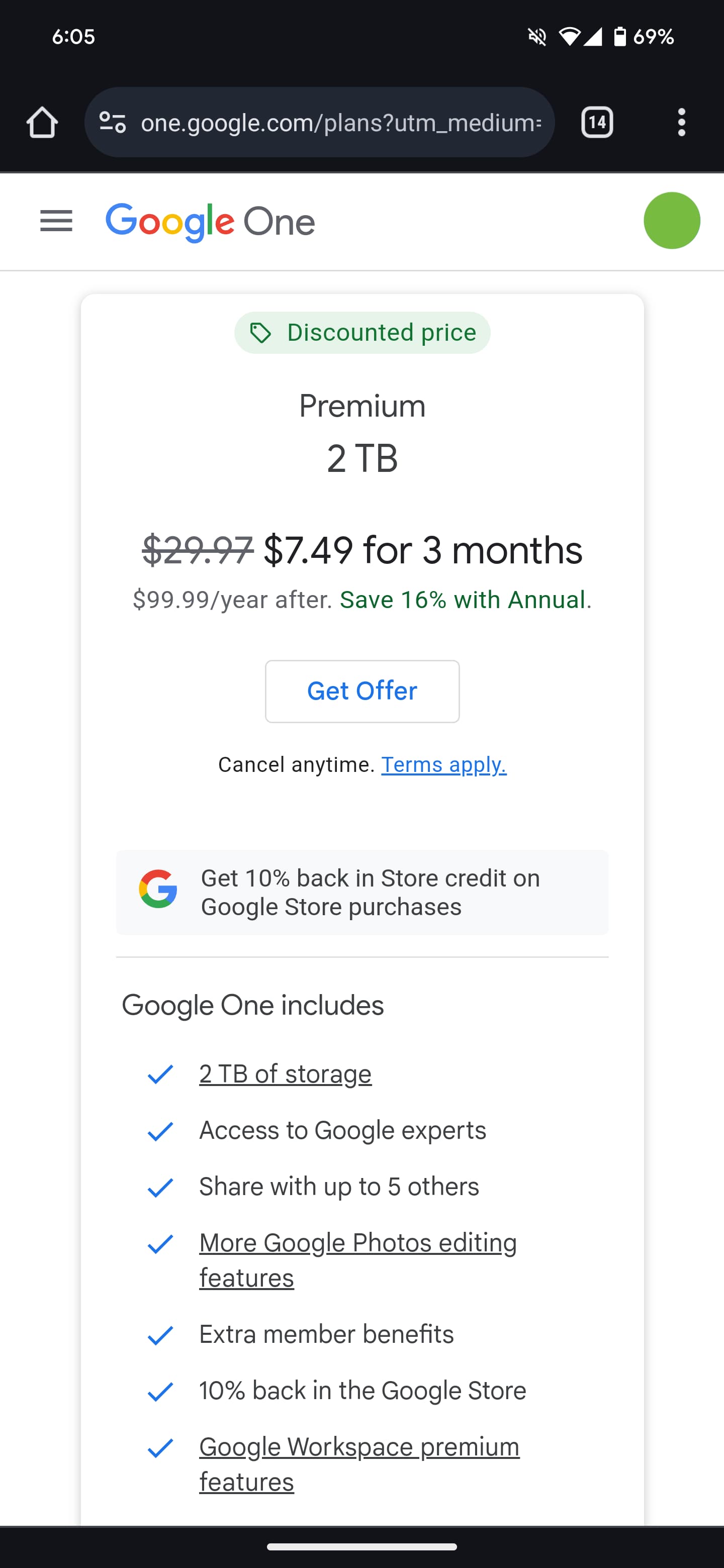
Task: Tap the Discounted price tag badge
Action: (x=363, y=333)
